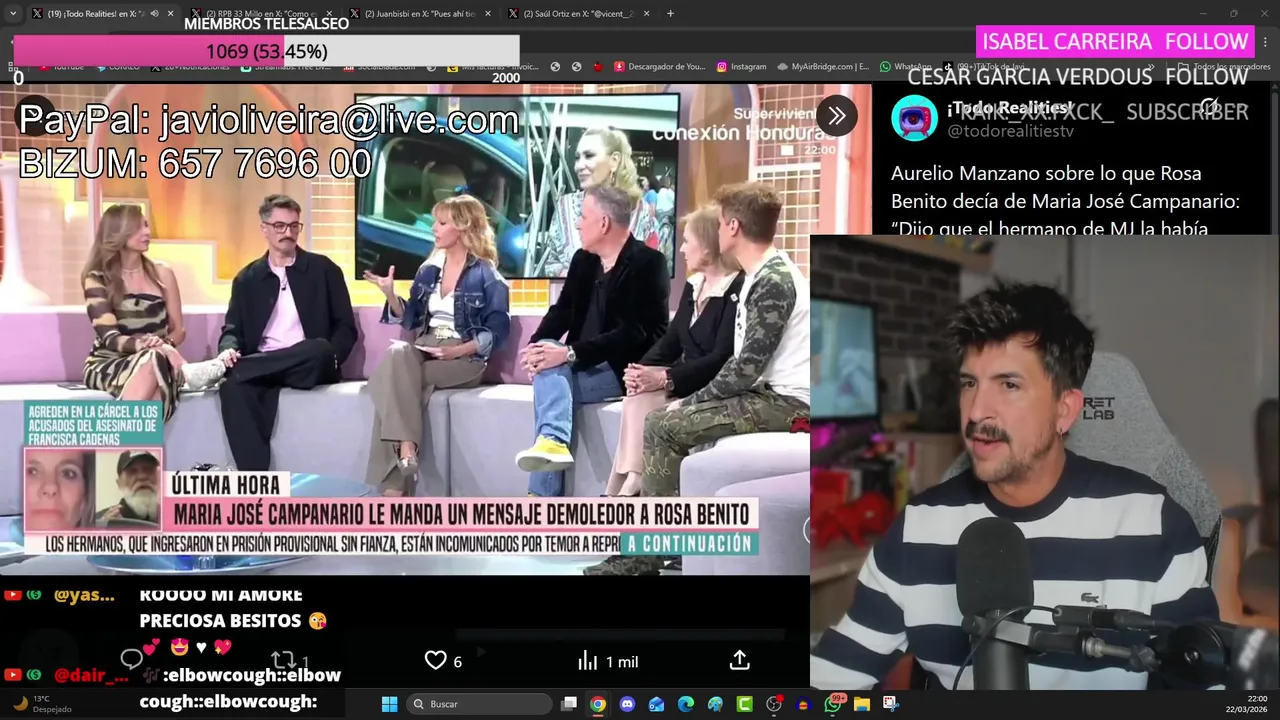This screenshot has width=1280, height=720.
Task: Open the ¡Todo Realities! profile avatar
Action: click(x=914, y=118)
